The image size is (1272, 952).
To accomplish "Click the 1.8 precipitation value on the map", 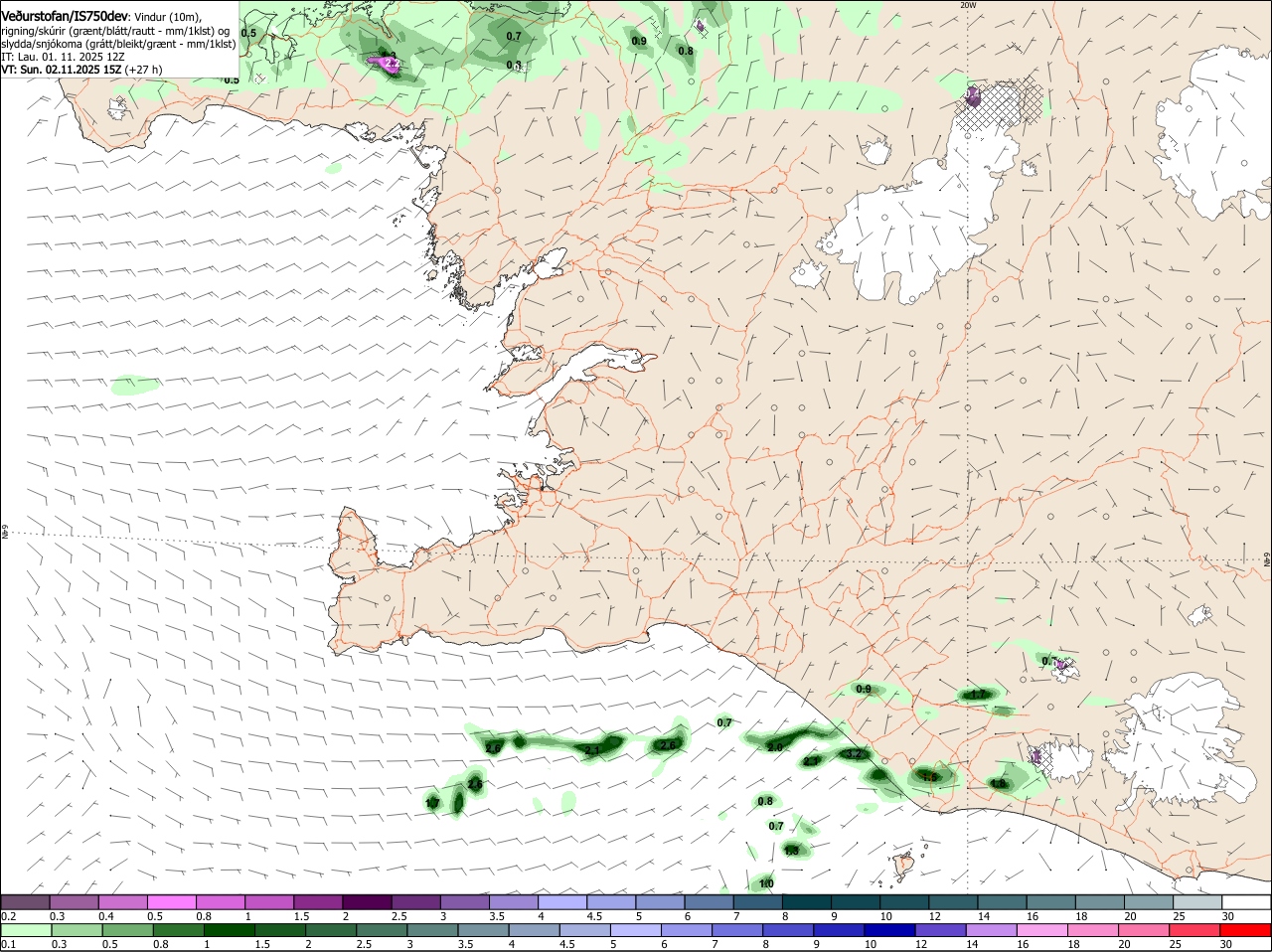I will (x=999, y=784).
